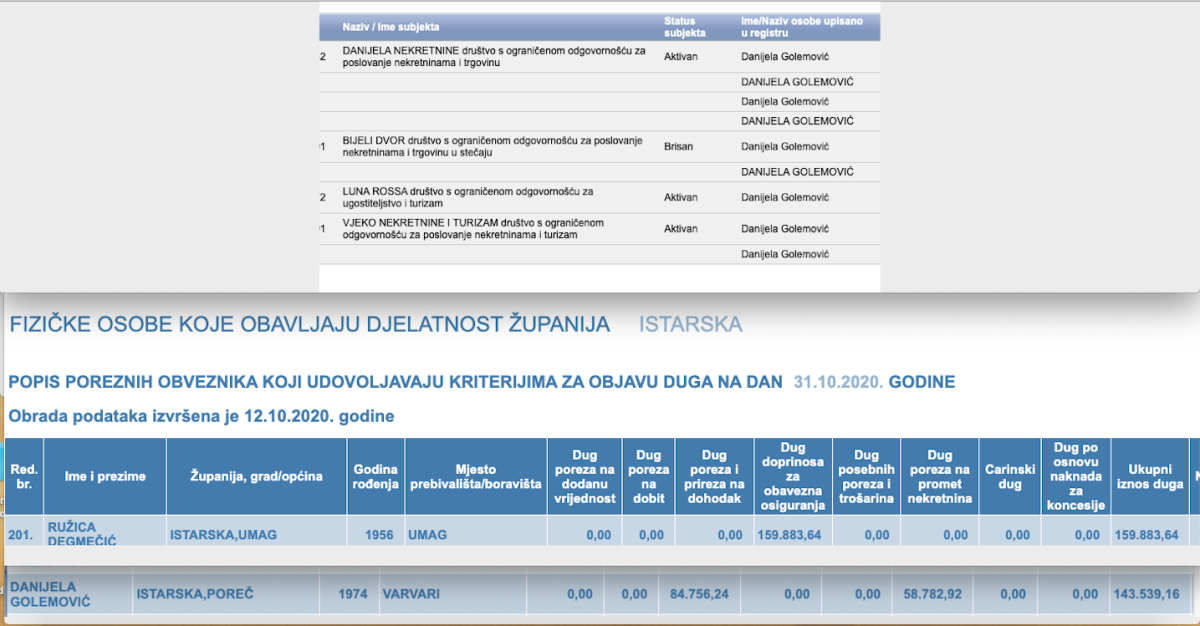Click the 'Red. br.' column header

23,476
